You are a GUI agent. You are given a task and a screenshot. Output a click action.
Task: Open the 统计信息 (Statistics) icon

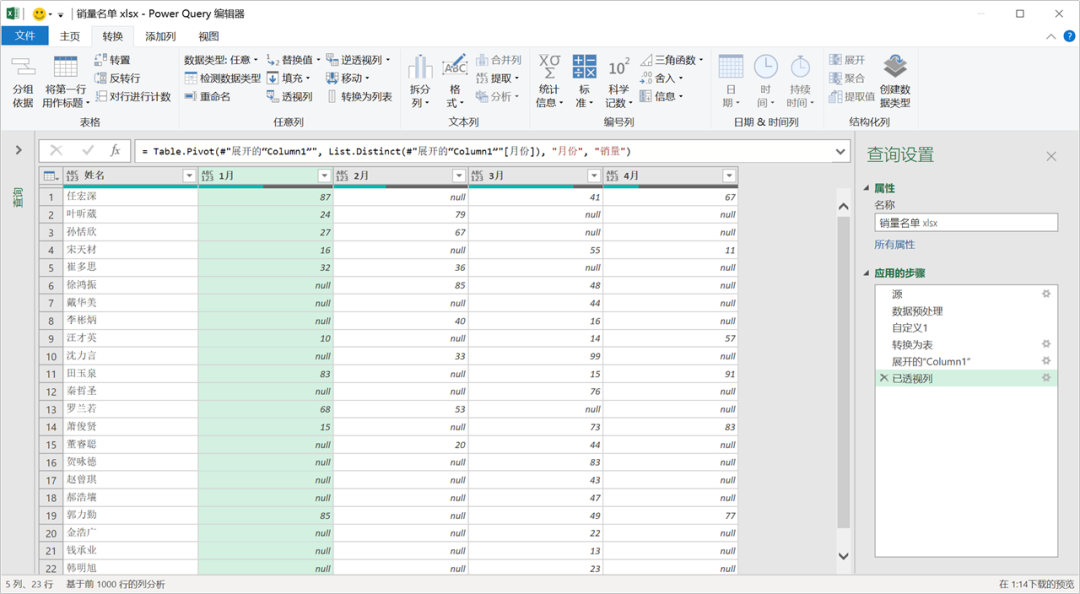pos(549,68)
